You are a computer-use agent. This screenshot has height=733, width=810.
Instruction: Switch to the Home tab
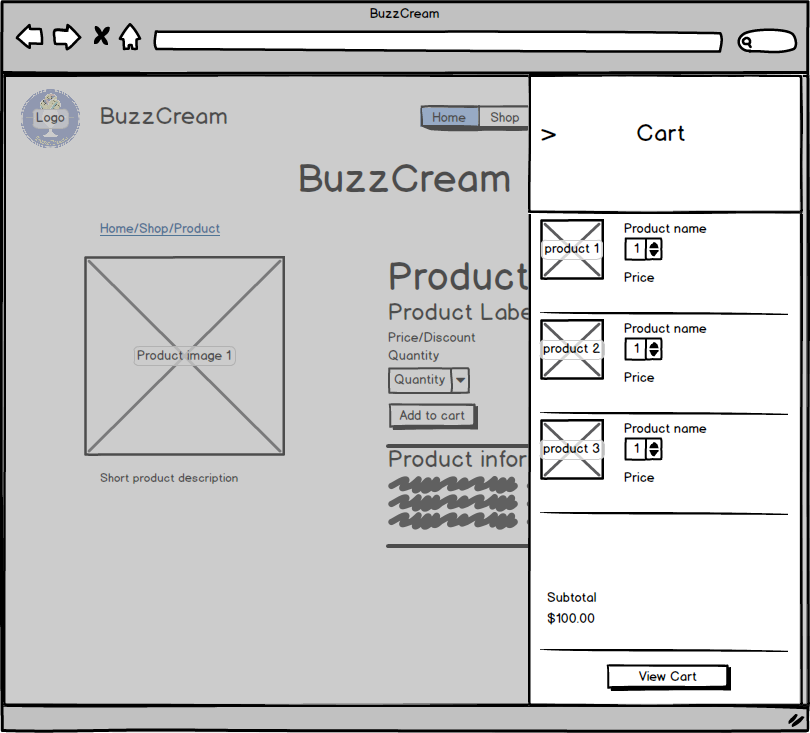449,117
